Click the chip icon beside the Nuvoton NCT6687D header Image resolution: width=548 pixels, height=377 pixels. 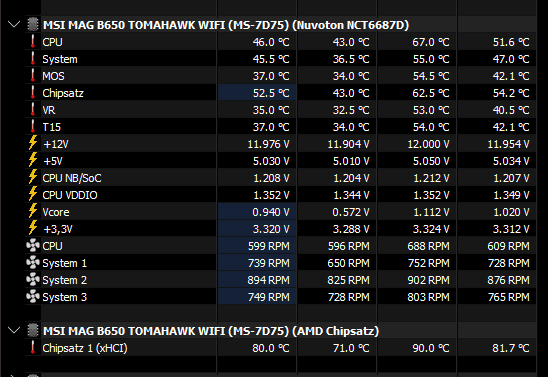(x=33, y=24)
